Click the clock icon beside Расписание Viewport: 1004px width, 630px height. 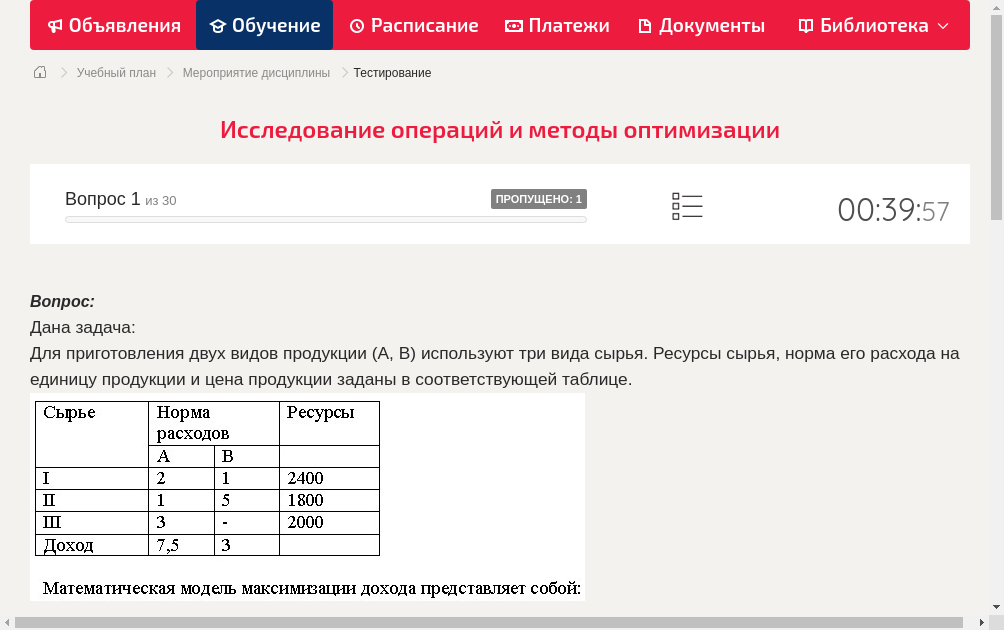(356, 25)
